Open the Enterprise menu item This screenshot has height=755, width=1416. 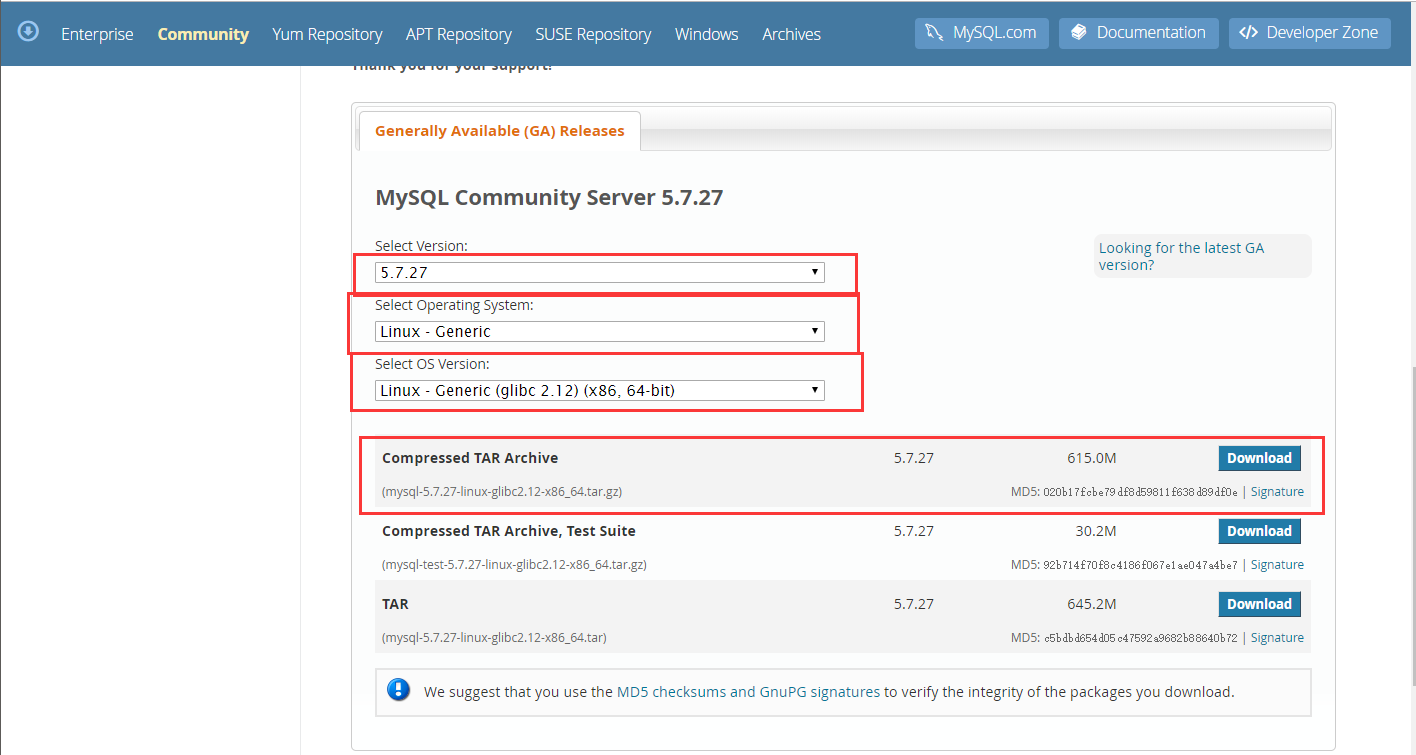(97, 34)
